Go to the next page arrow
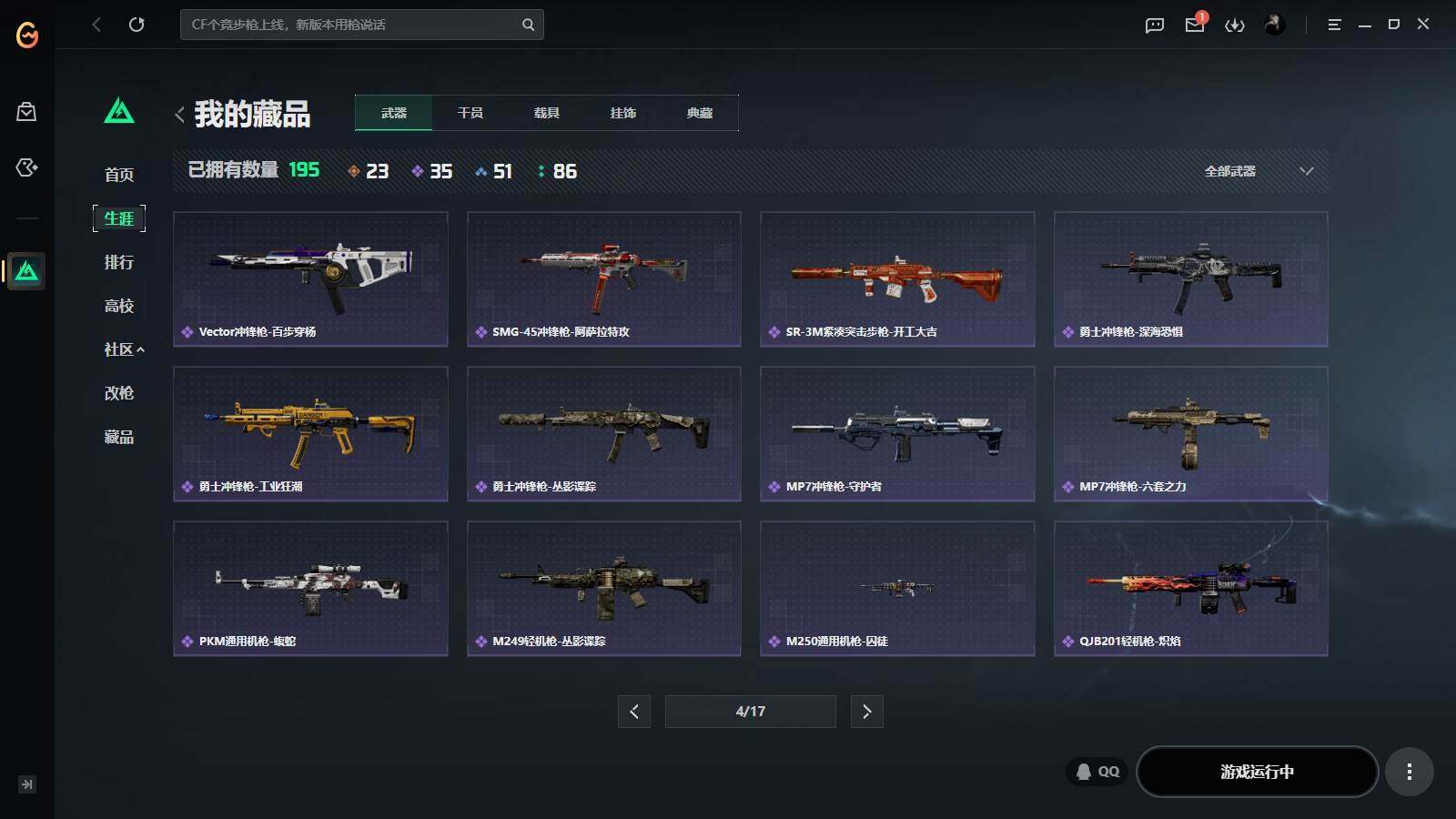 [866, 712]
